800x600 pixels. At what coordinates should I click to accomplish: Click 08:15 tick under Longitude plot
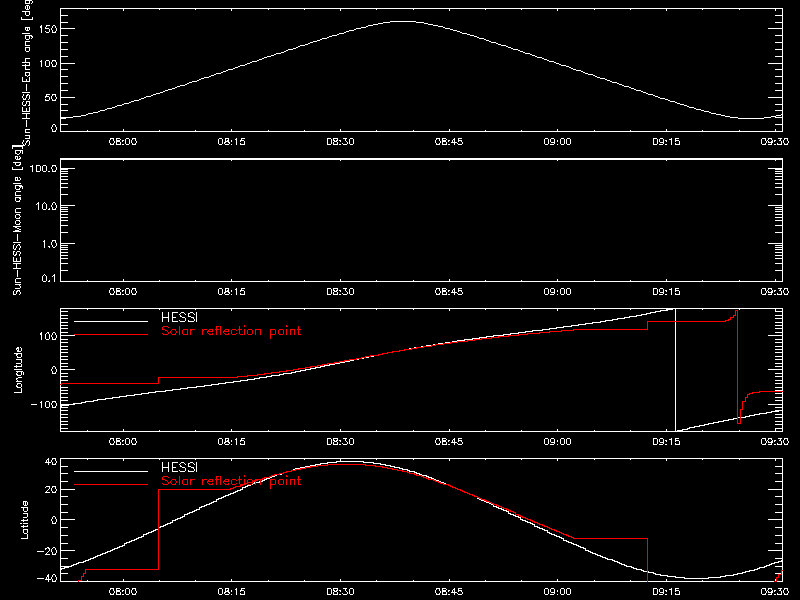tap(232, 441)
